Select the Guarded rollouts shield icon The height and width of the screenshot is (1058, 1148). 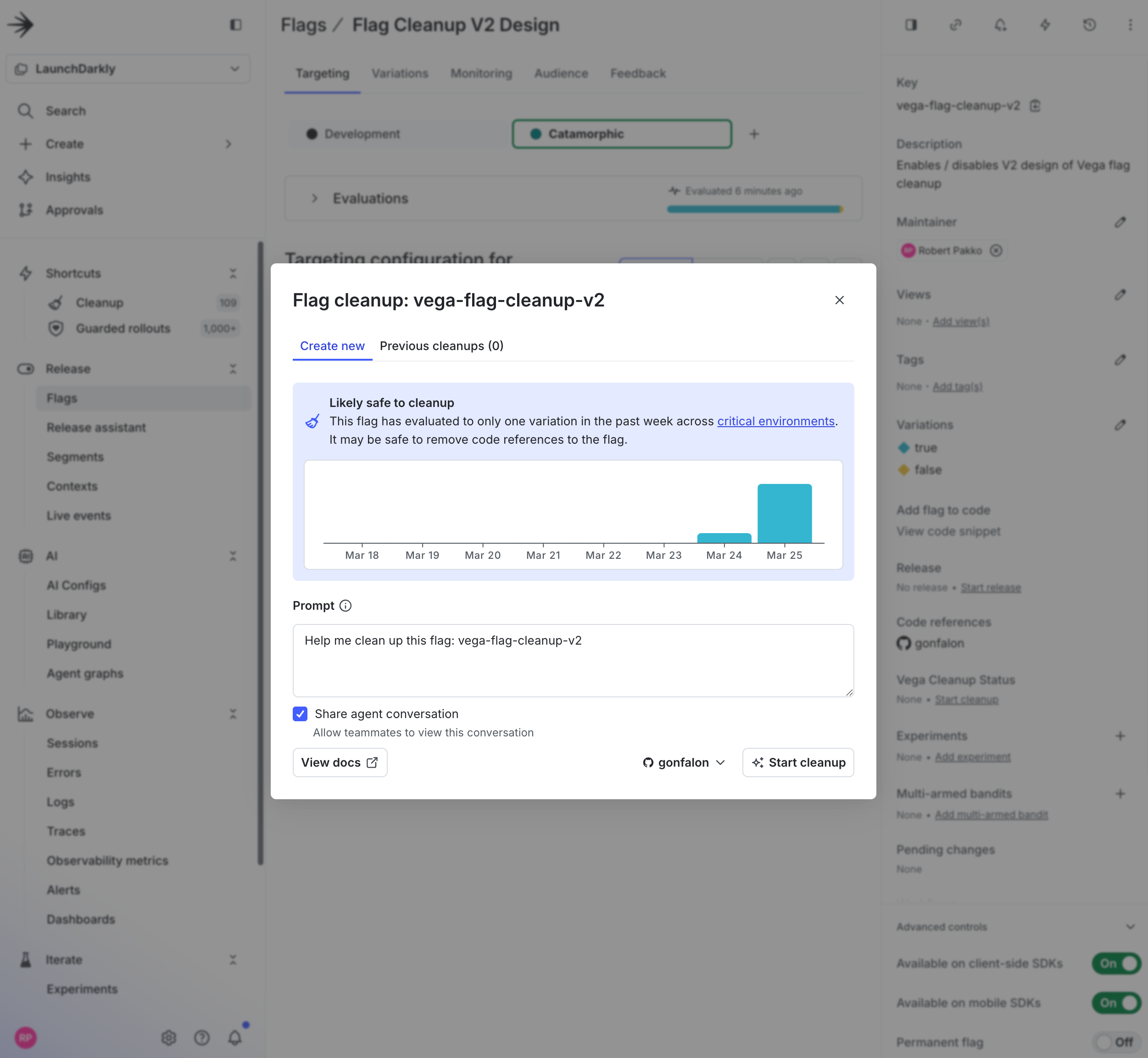point(56,329)
